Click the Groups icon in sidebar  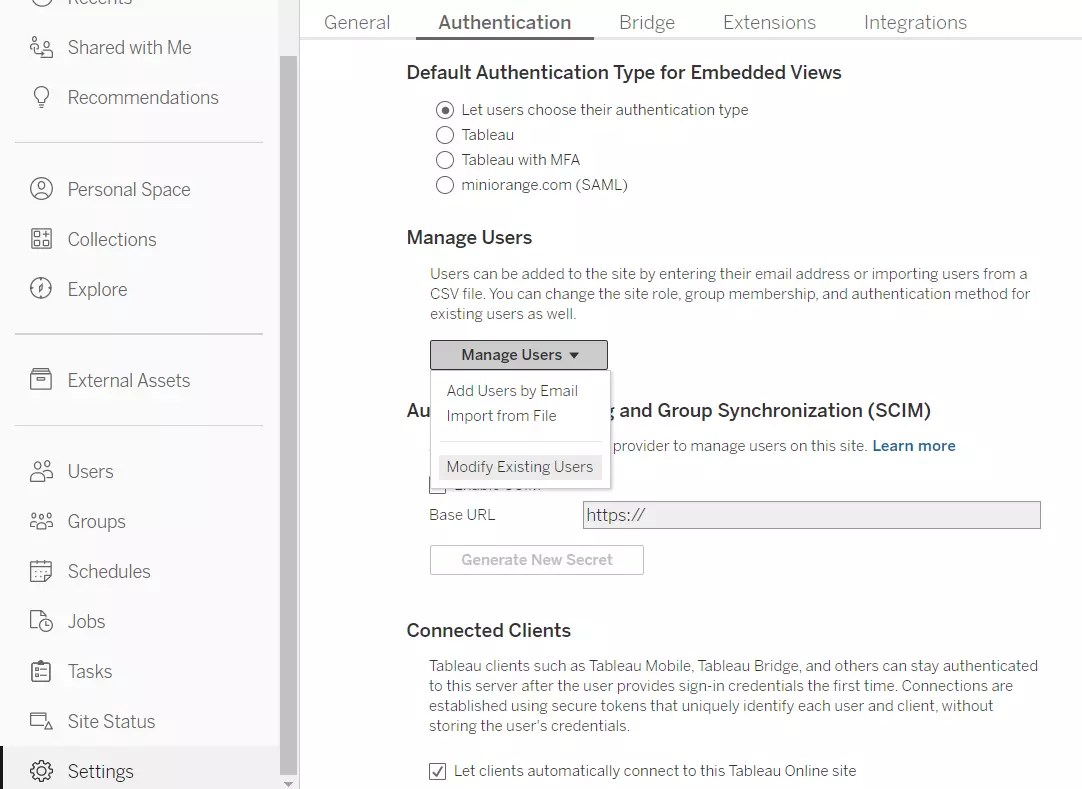point(41,521)
